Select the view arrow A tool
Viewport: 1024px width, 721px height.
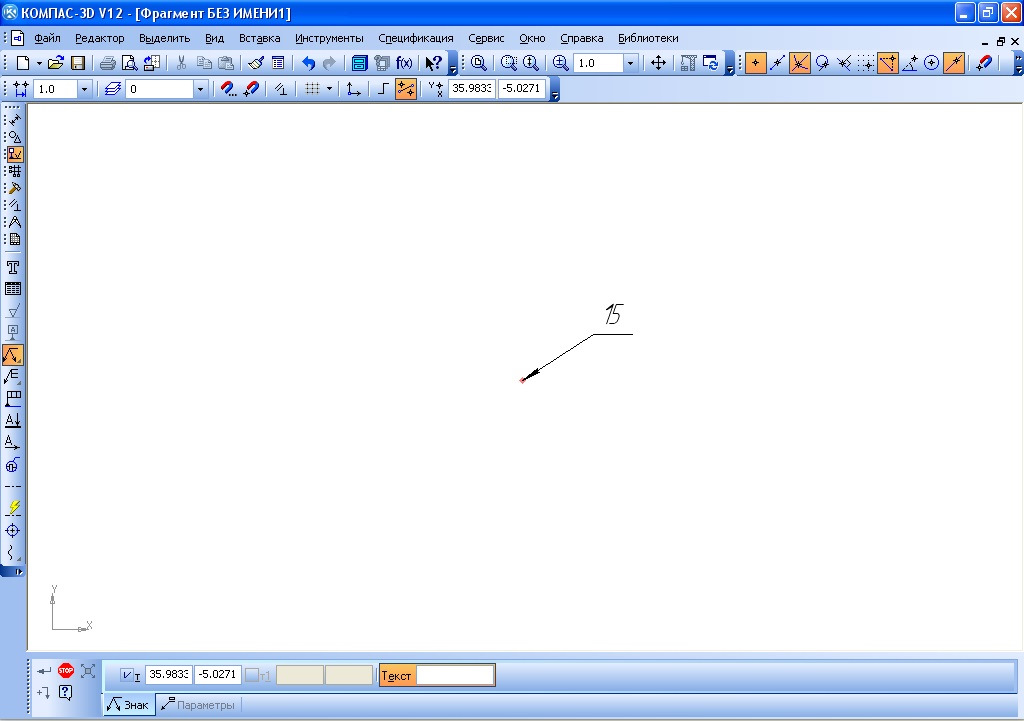click(x=13, y=443)
